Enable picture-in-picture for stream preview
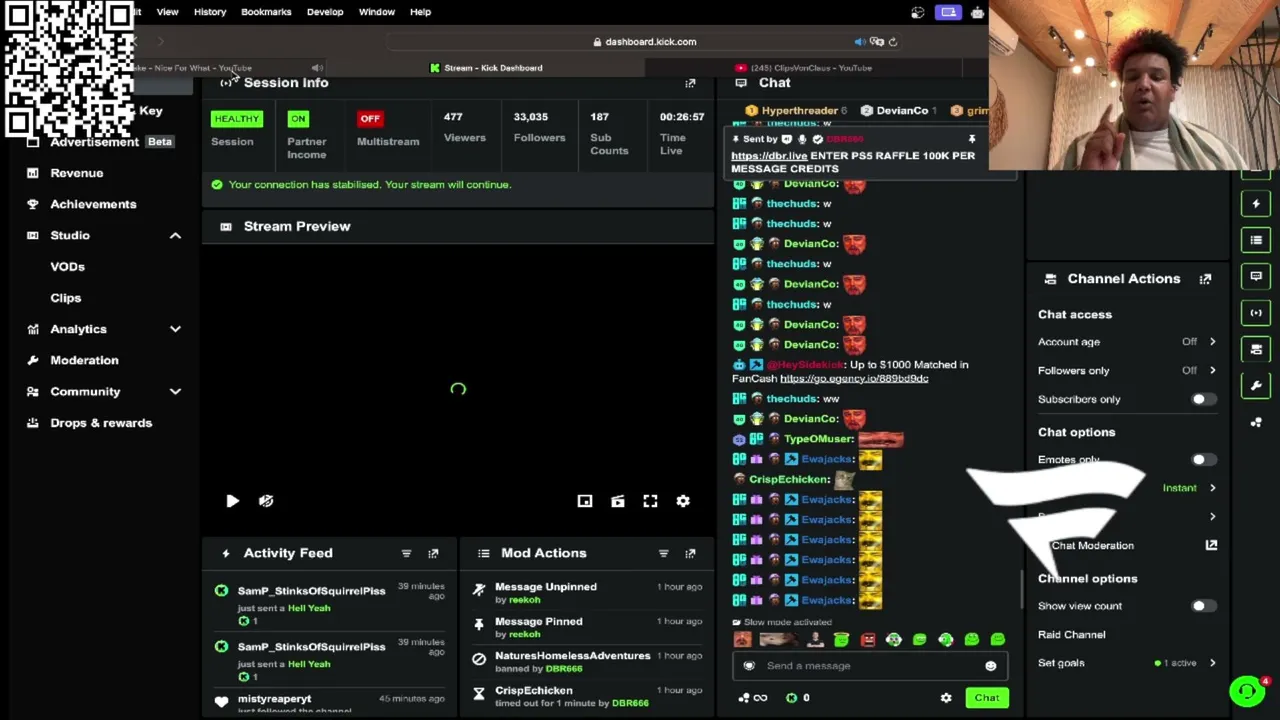 (x=585, y=501)
